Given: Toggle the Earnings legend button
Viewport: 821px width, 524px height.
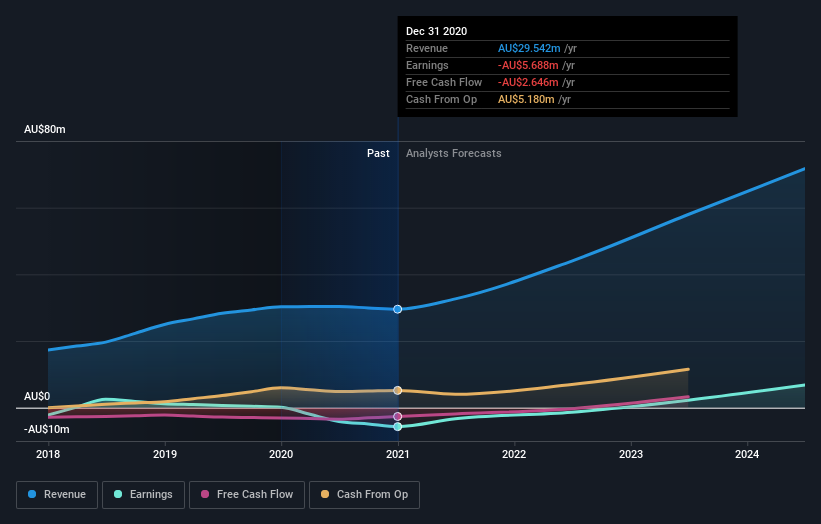Looking at the screenshot, I should point(143,495).
